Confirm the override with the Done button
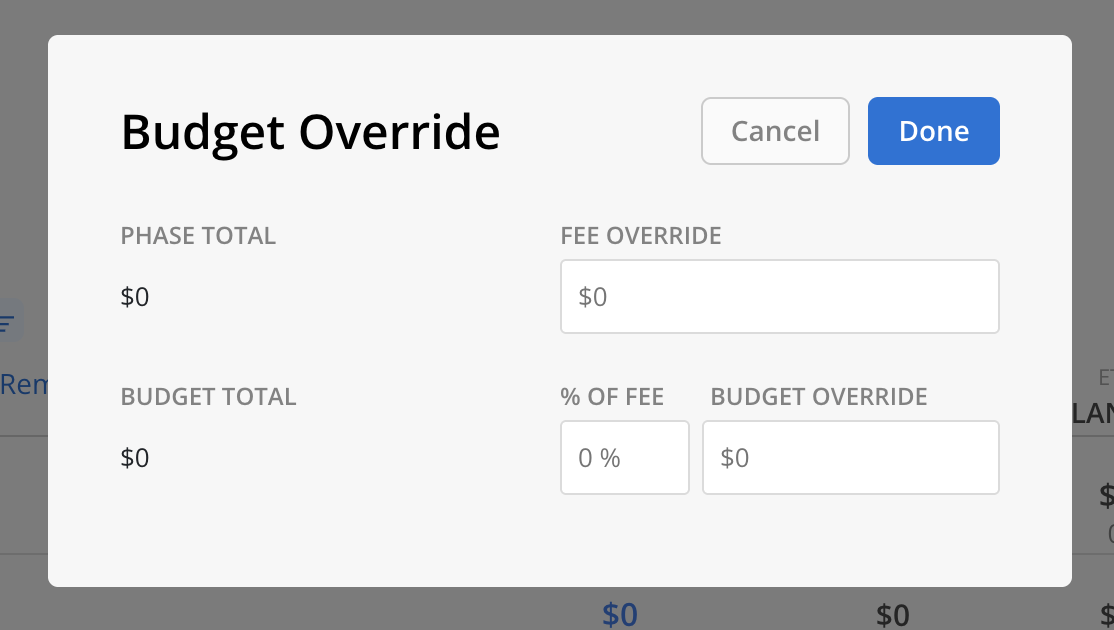Image resolution: width=1114 pixels, height=630 pixels. 934,131
